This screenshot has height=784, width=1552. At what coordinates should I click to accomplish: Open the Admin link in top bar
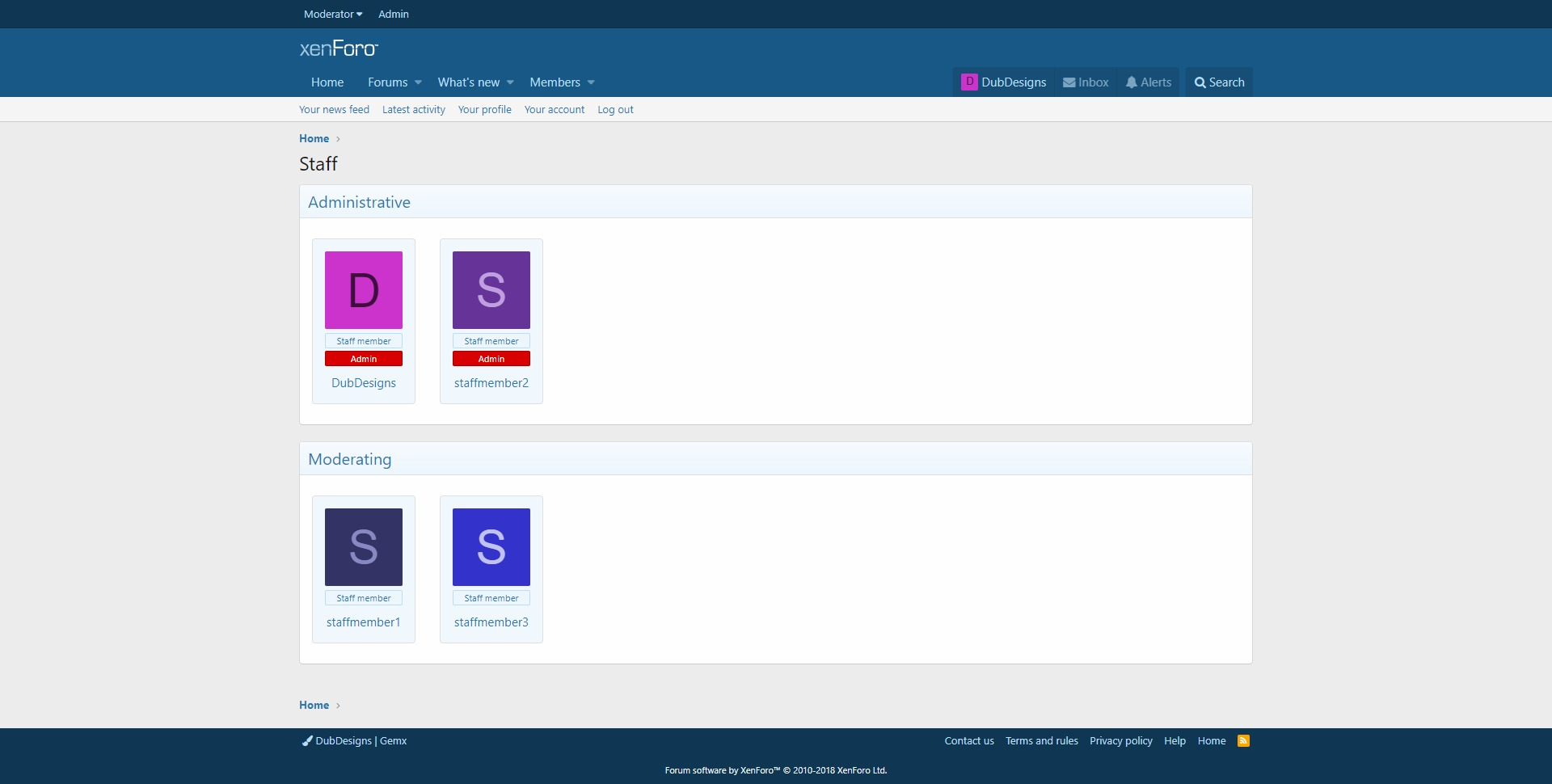tap(394, 14)
